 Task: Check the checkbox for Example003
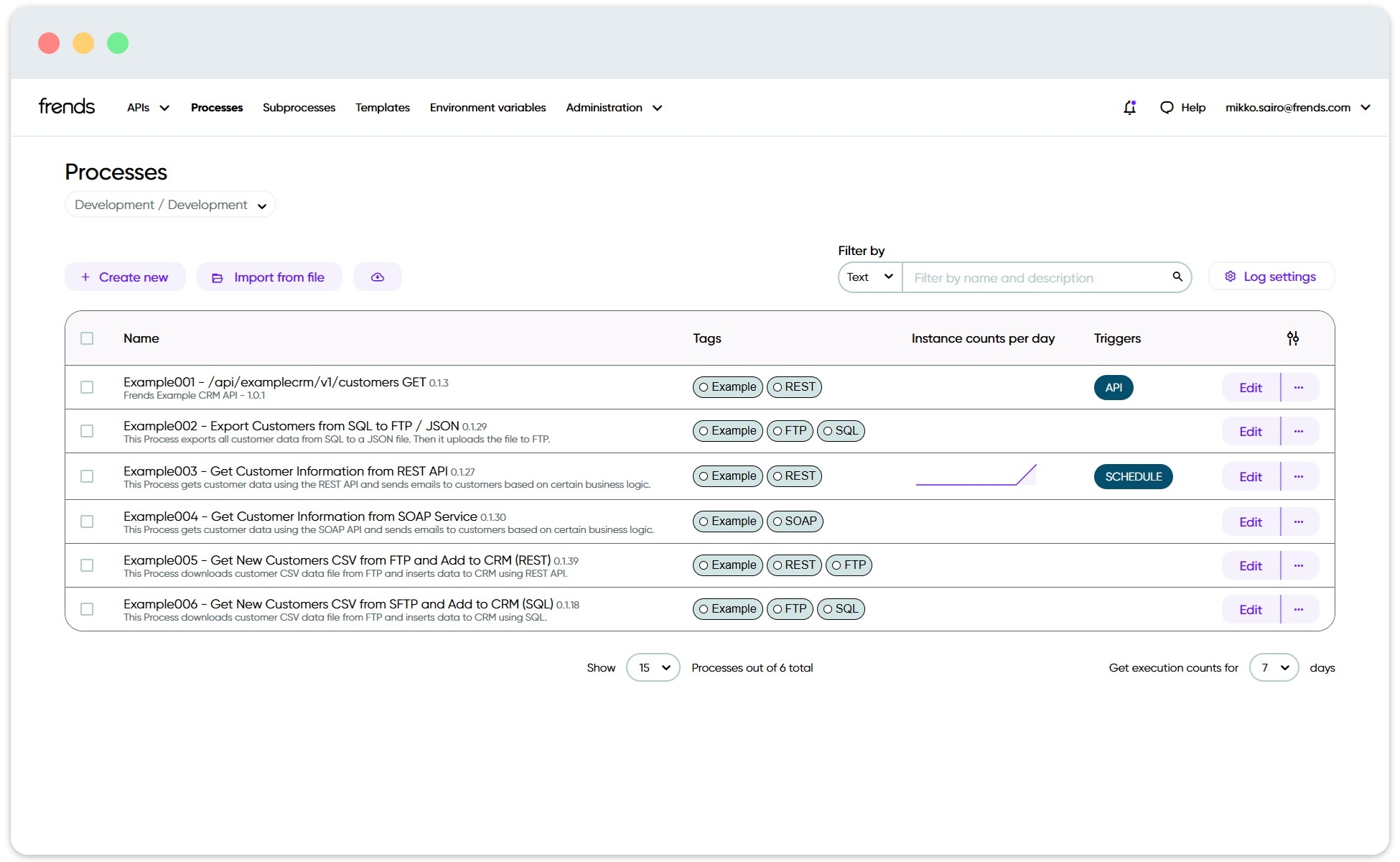(x=87, y=476)
